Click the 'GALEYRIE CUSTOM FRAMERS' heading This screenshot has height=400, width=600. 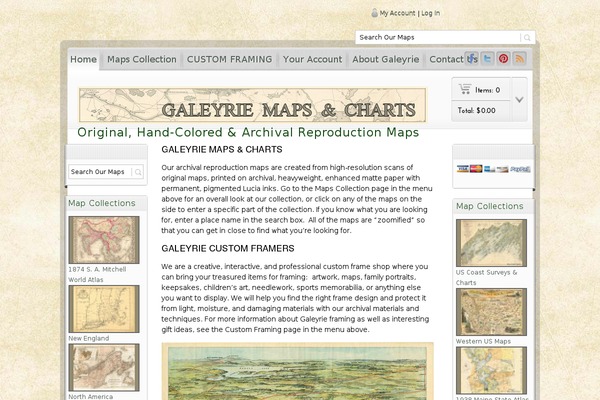pos(228,249)
